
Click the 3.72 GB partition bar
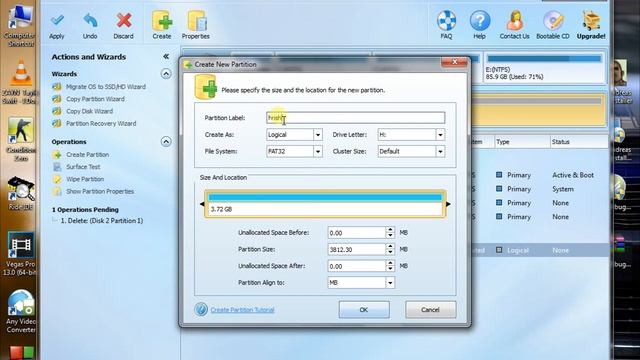325,204
